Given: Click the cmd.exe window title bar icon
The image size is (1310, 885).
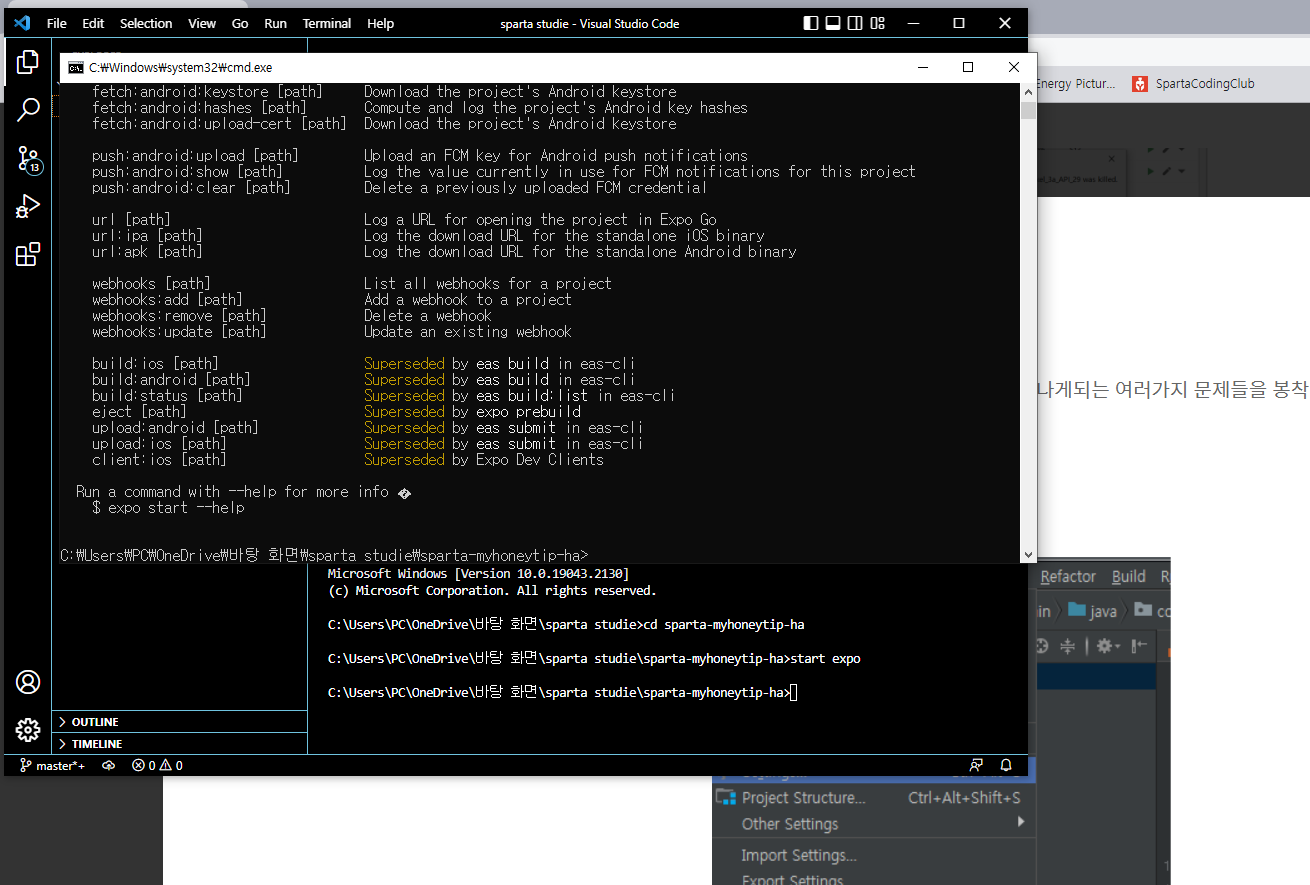Looking at the screenshot, I should (x=76, y=67).
